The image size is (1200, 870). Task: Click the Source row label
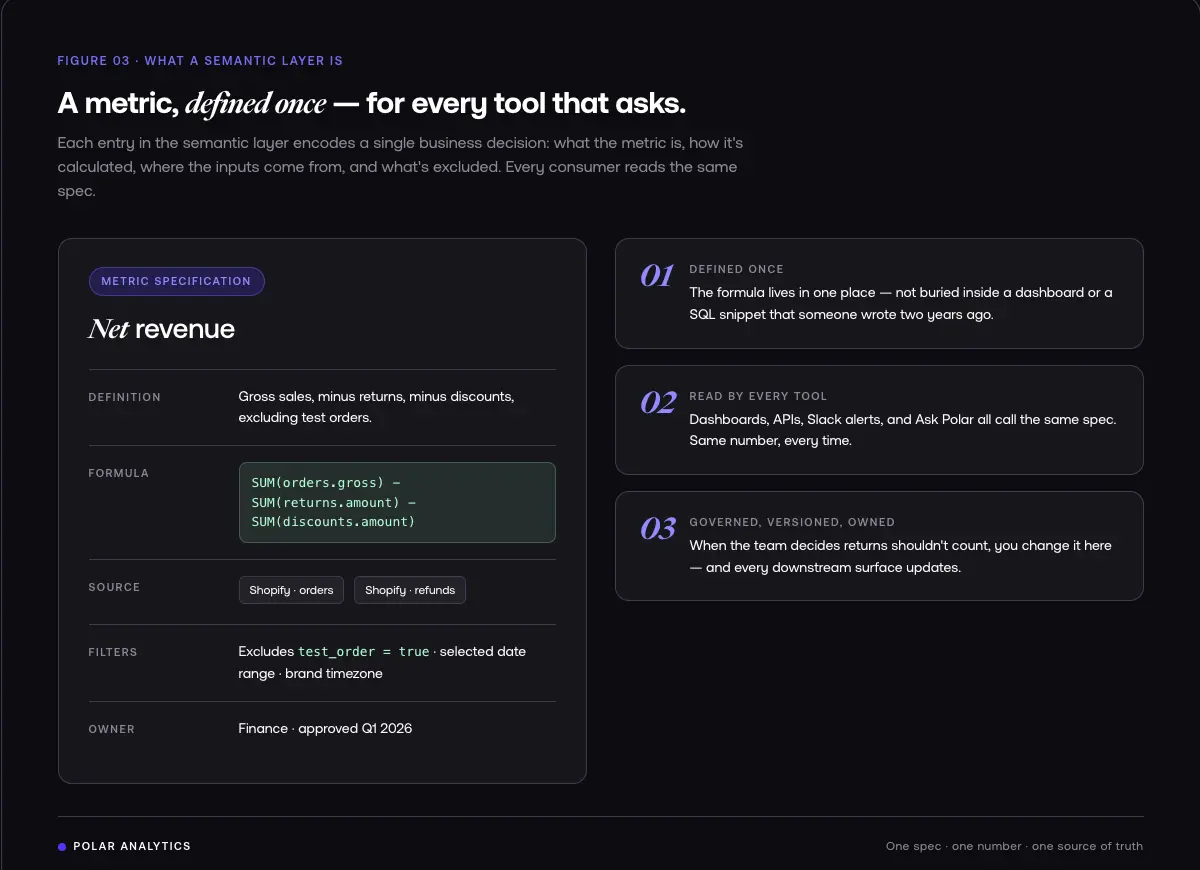tap(114, 587)
